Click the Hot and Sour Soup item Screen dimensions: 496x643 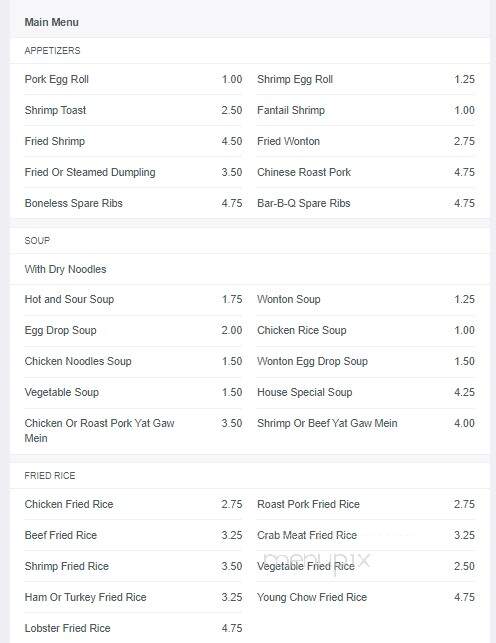click(x=69, y=299)
